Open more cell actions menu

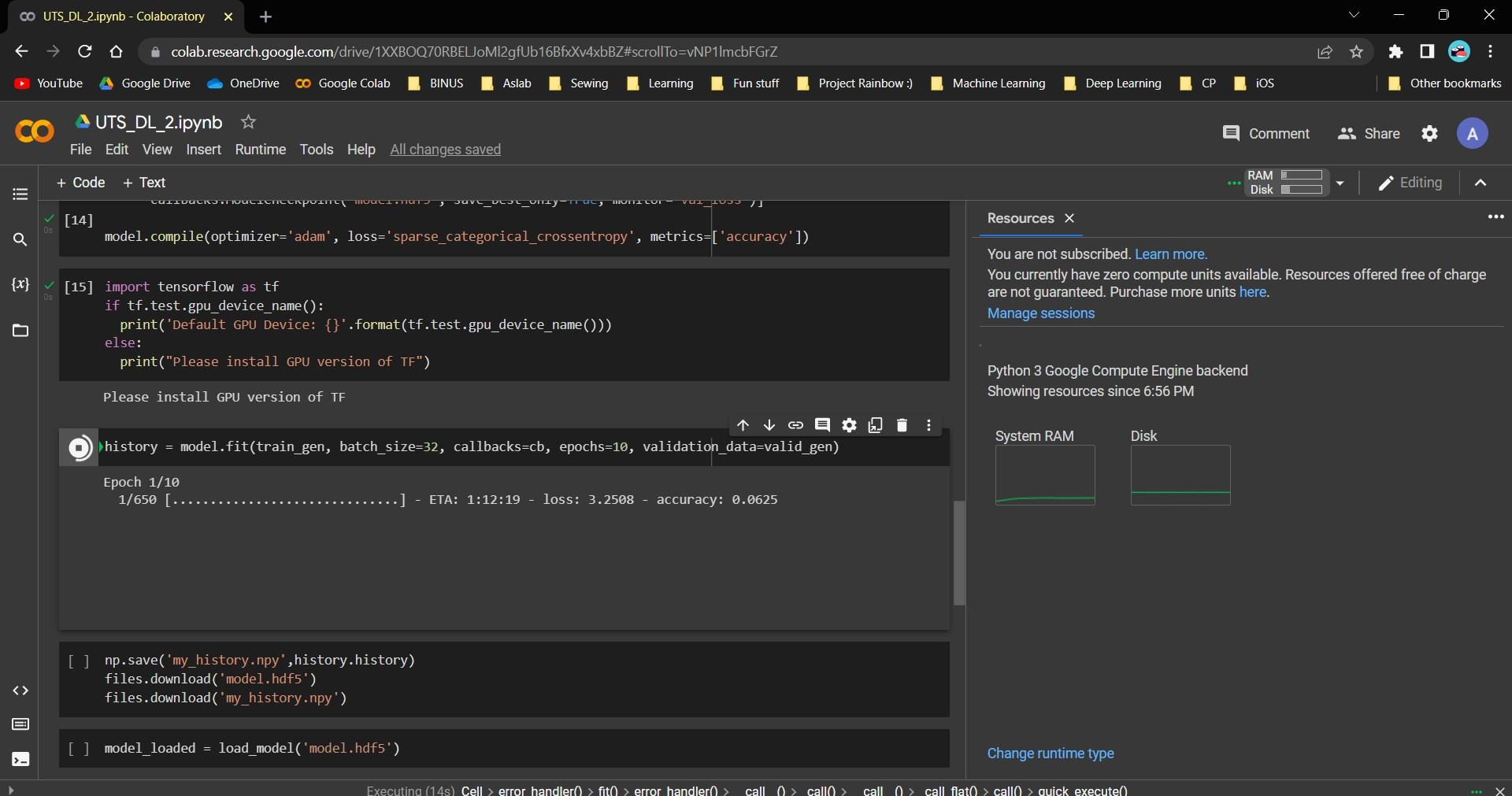point(928,425)
